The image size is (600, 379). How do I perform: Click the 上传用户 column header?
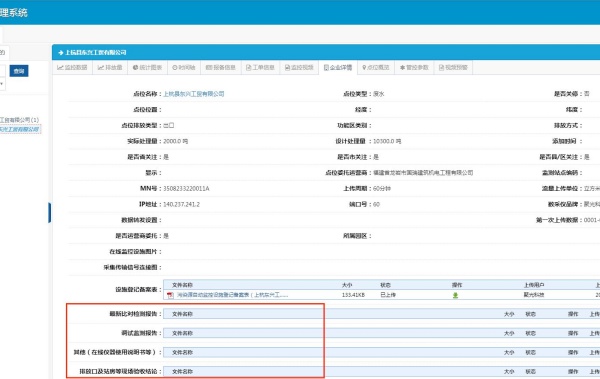coord(534,285)
